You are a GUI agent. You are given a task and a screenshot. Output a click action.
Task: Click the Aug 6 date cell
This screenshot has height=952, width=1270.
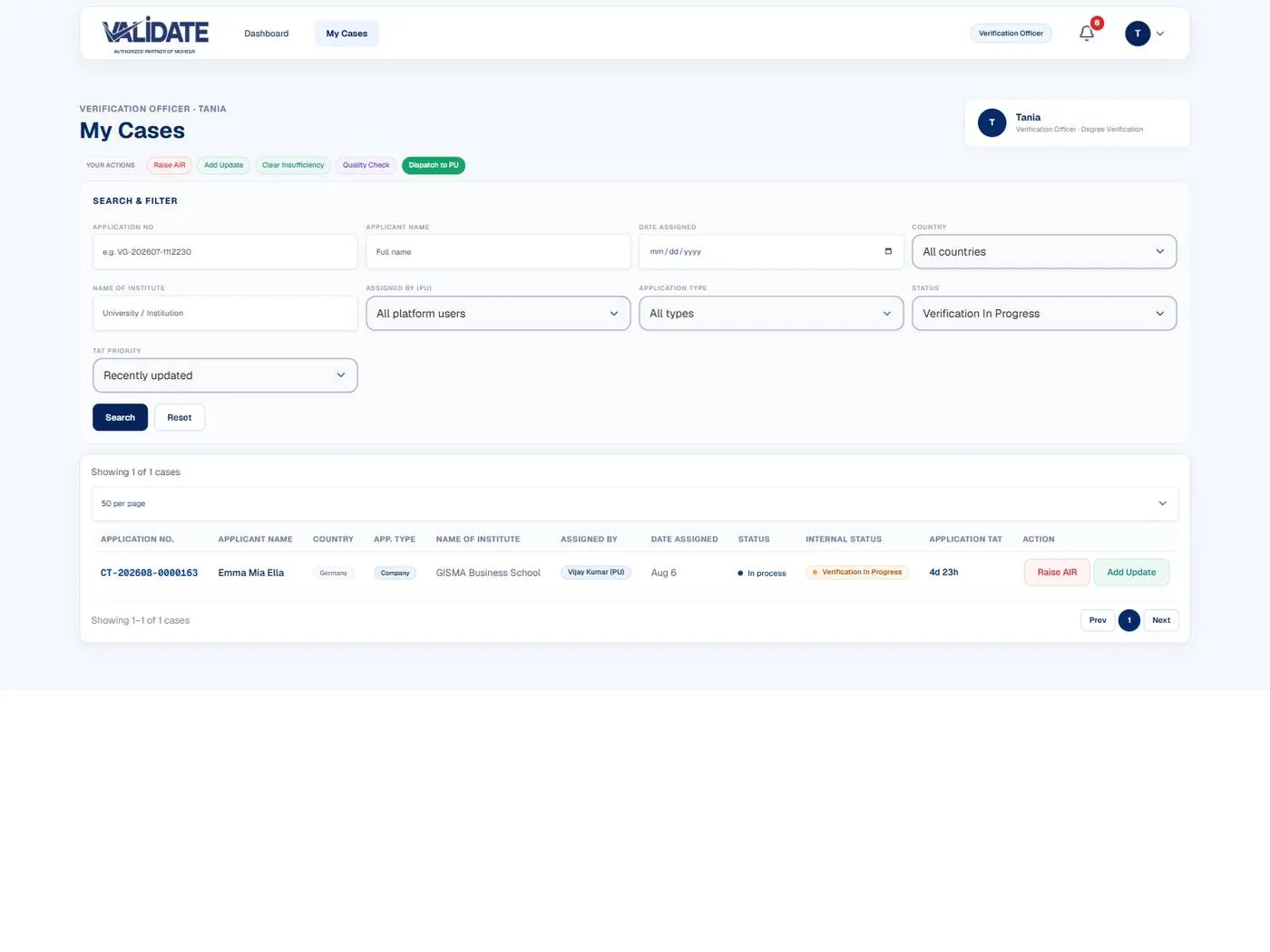(x=663, y=573)
